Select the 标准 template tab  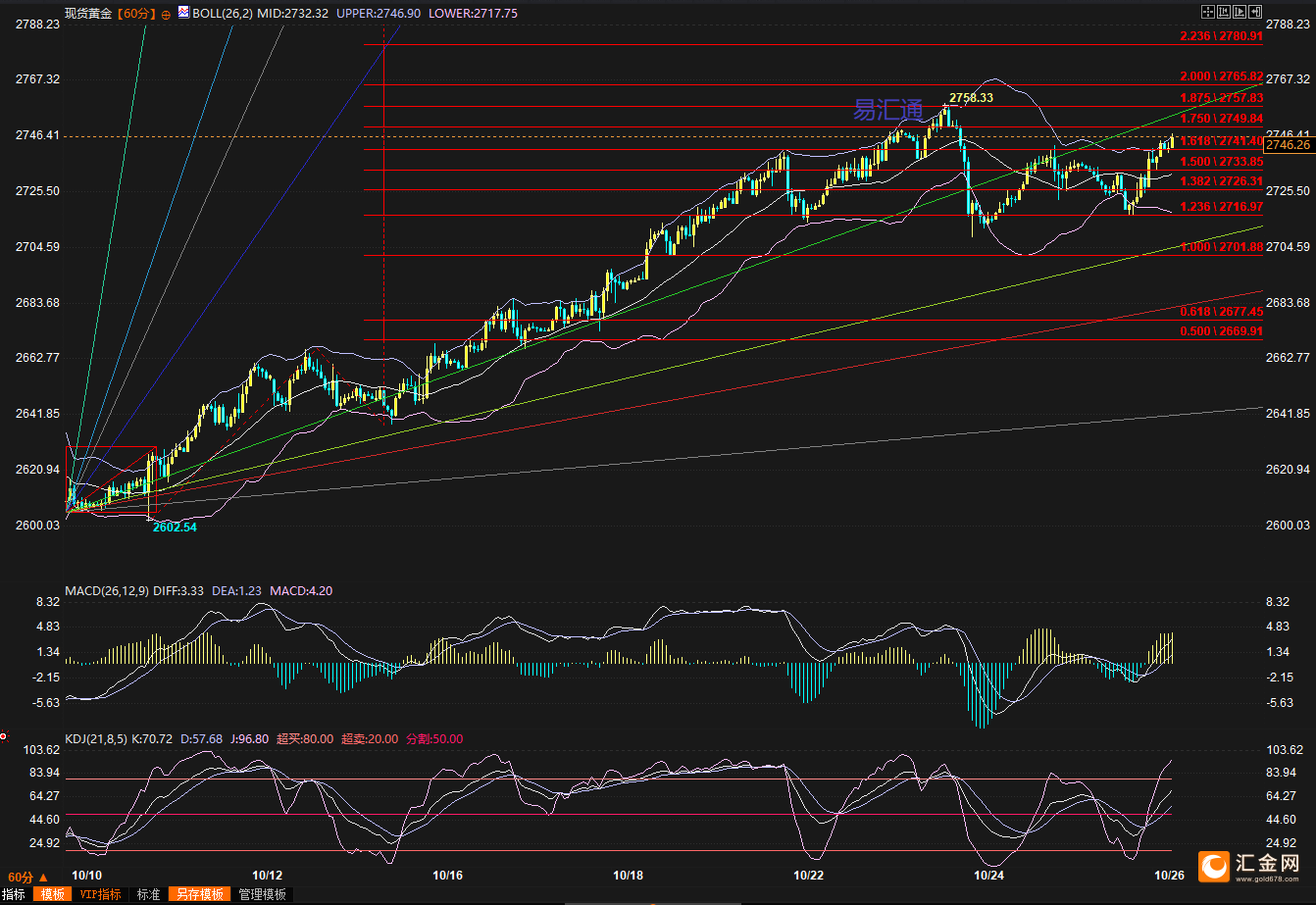148,894
